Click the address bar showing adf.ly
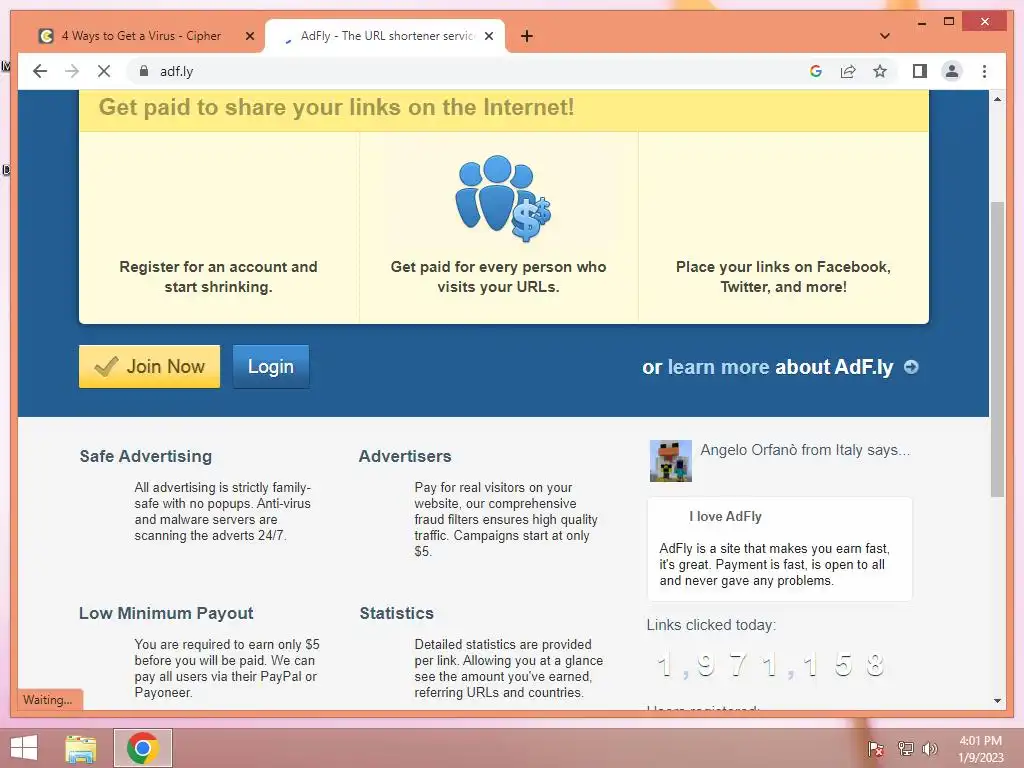Viewport: 1024px width, 768px height. tap(470, 71)
